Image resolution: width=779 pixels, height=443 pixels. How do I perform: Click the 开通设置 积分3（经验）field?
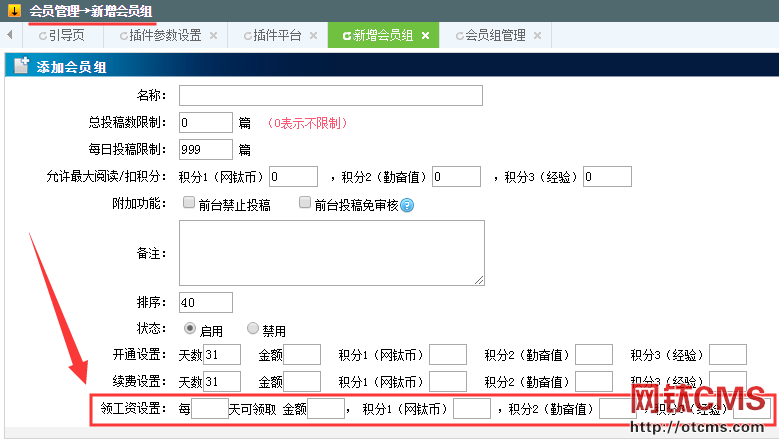coord(728,355)
